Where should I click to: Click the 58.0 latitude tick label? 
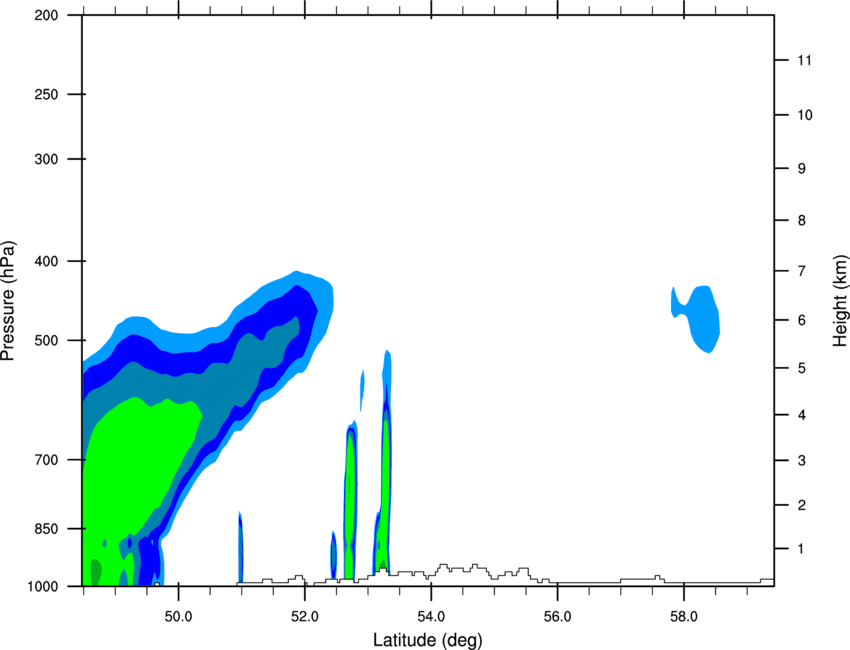tap(684, 616)
